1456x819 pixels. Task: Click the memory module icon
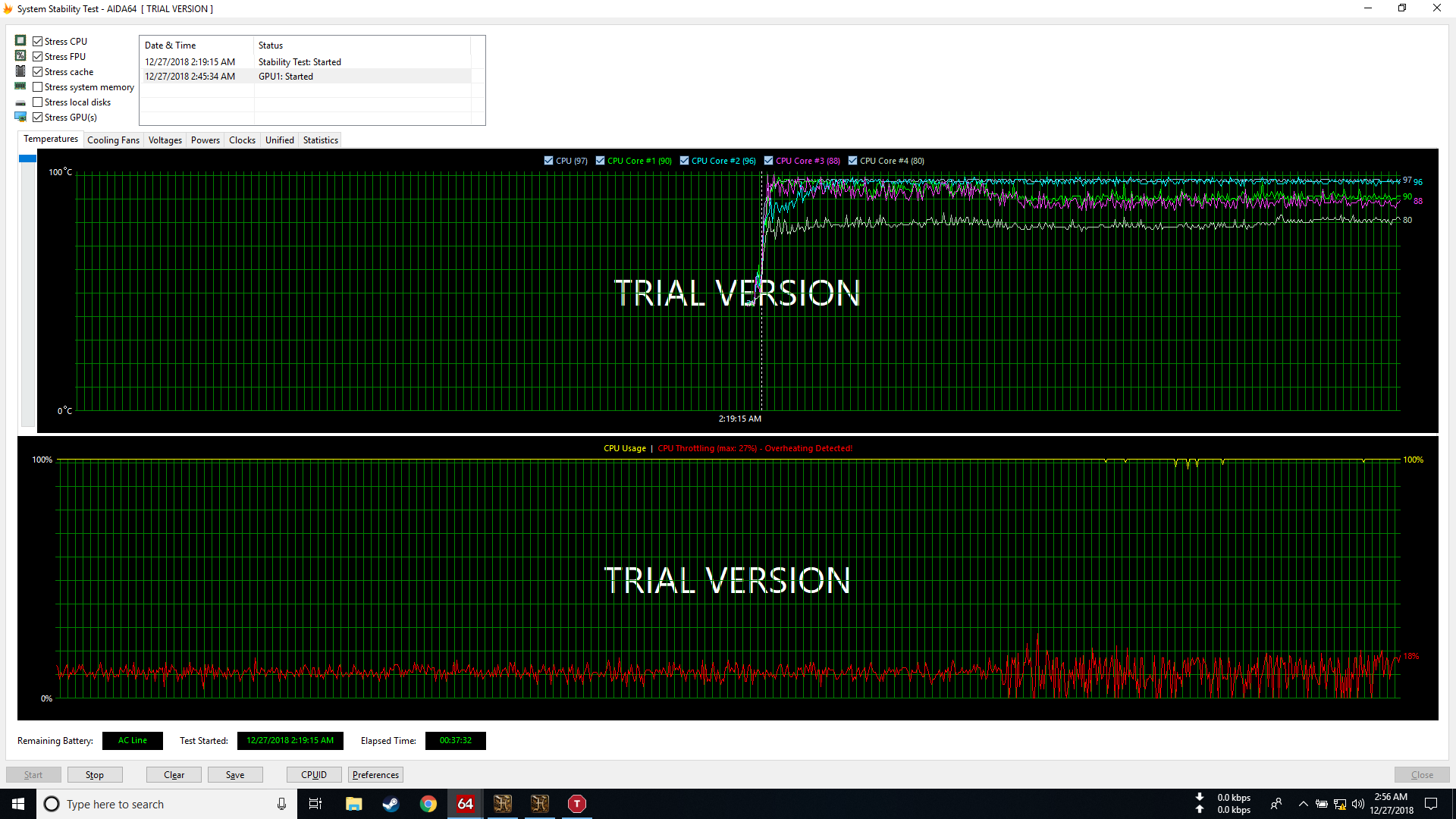20,86
